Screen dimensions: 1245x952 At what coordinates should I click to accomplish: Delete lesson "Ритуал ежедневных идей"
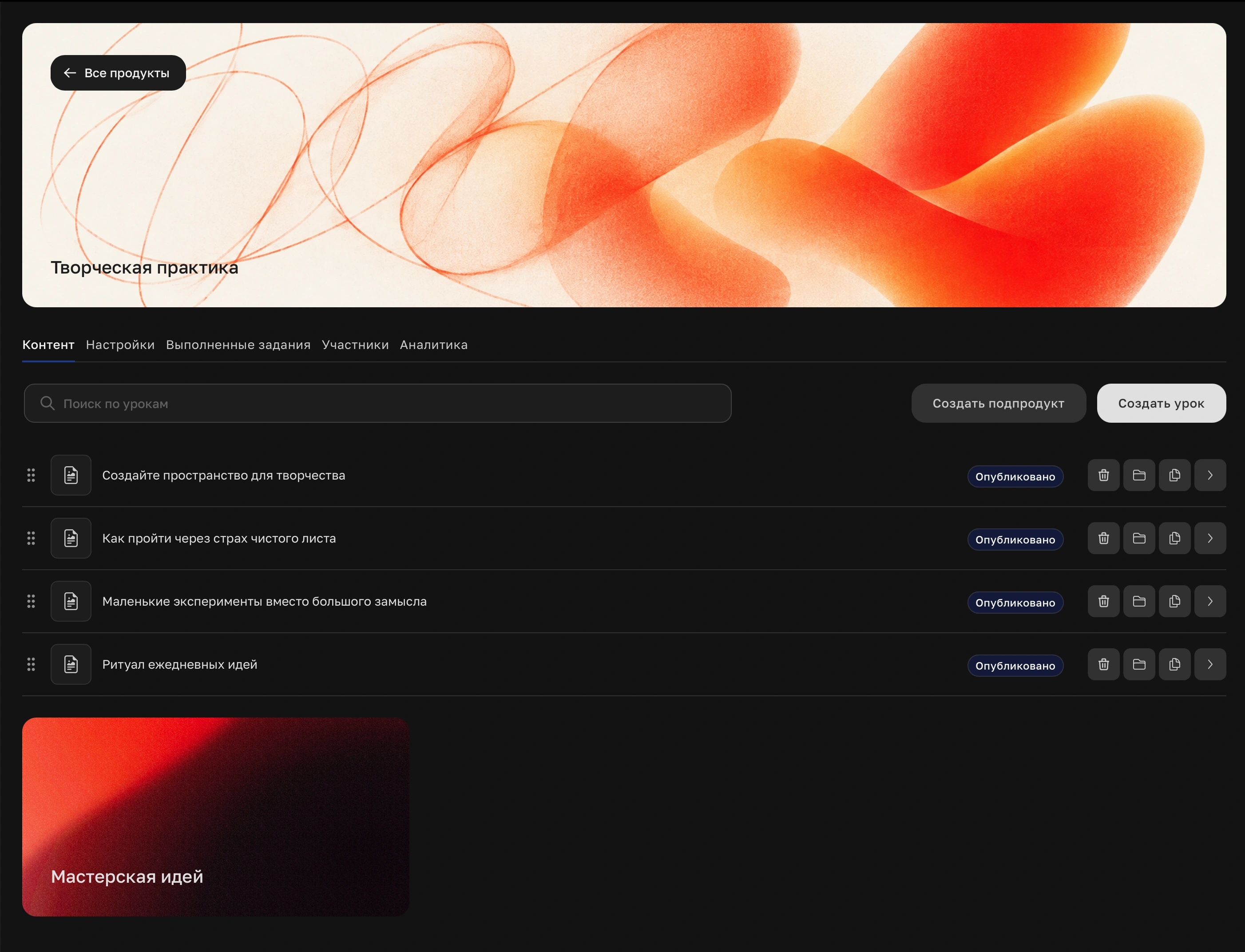pyautogui.click(x=1103, y=663)
